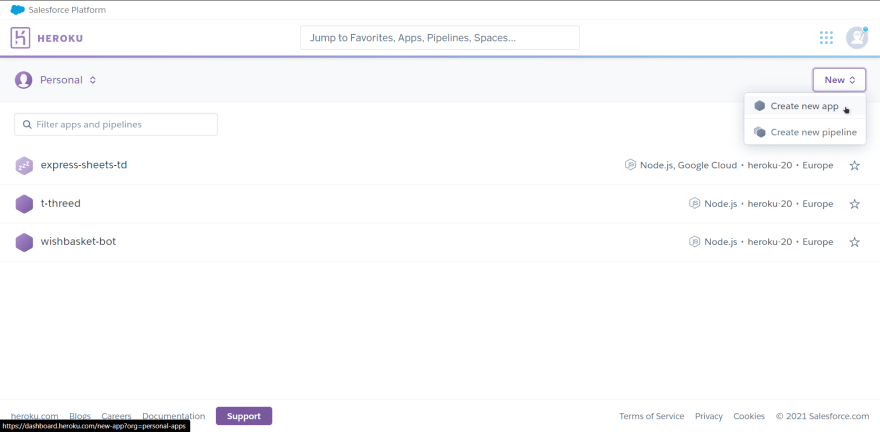Click the Personal account avatar icon
The height and width of the screenshot is (432, 880).
point(24,80)
